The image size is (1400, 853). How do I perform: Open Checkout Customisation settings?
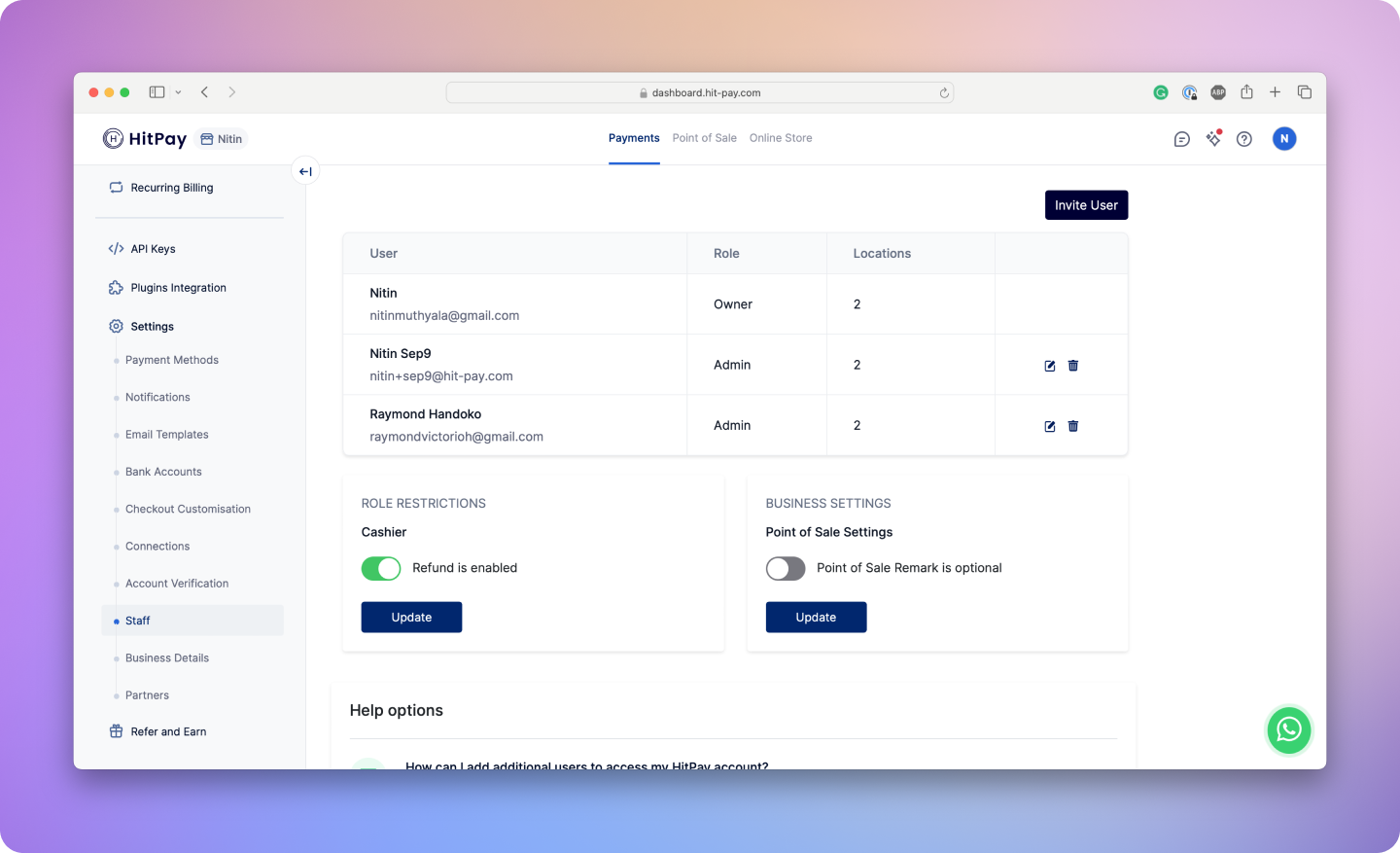pyautogui.click(x=188, y=509)
